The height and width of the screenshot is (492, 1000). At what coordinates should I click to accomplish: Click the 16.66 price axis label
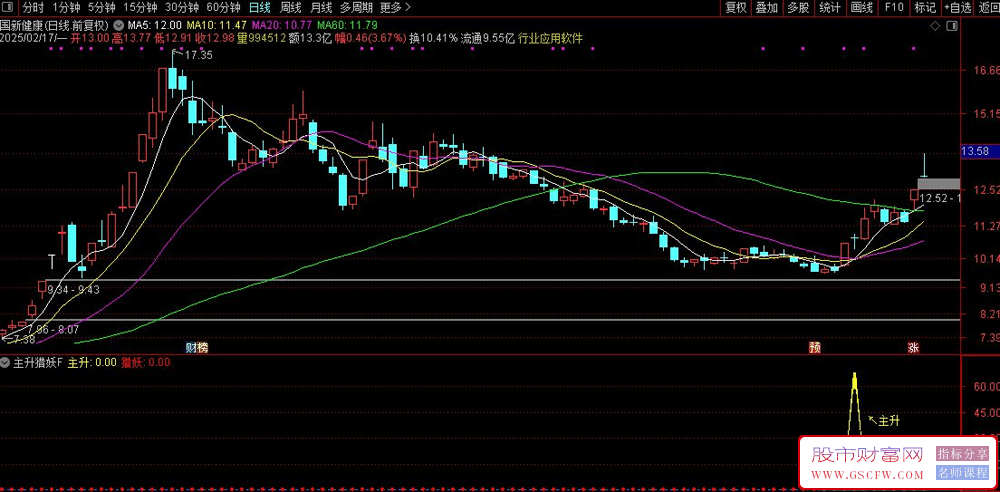pos(987,70)
